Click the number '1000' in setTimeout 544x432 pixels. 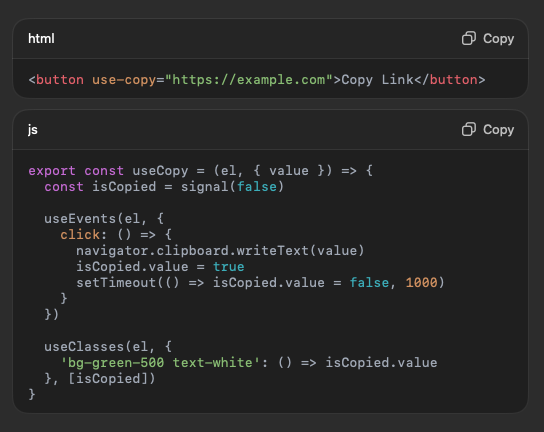click(422, 282)
